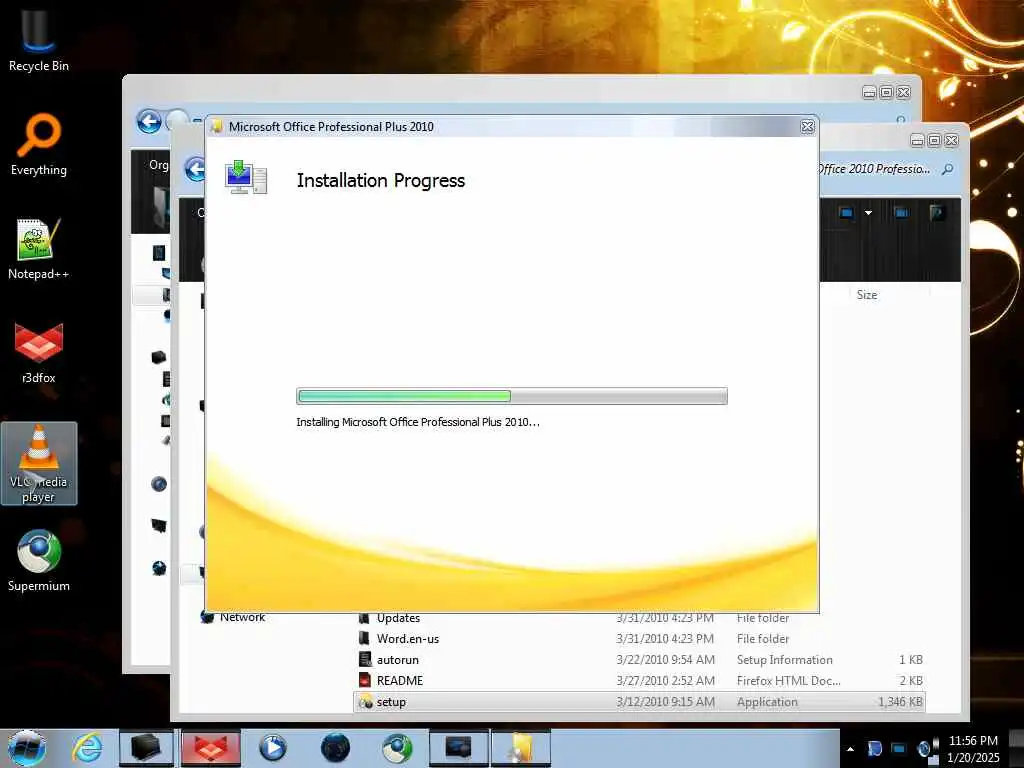This screenshot has height=768, width=1024.
Task: Select the Word.en-us folder row
Action: [639, 639]
